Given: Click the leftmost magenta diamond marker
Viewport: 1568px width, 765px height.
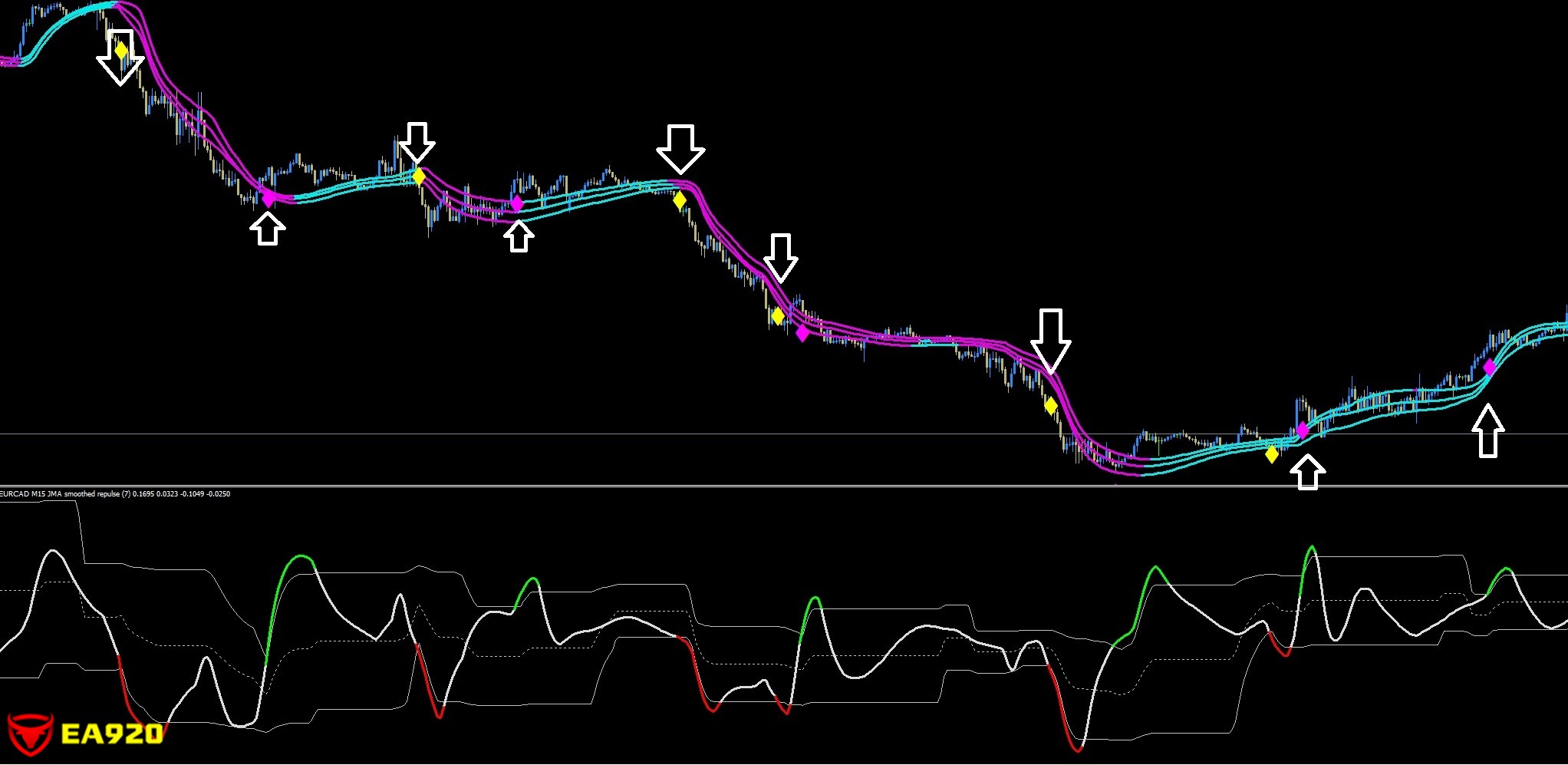Looking at the screenshot, I should [x=268, y=199].
